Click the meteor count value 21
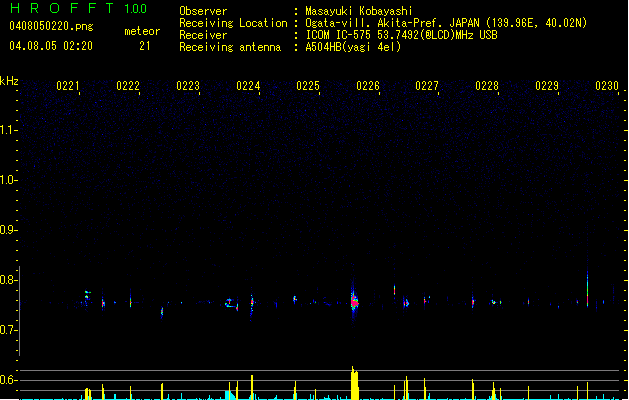Screen dimensions: 629x400 coord(145,46)
